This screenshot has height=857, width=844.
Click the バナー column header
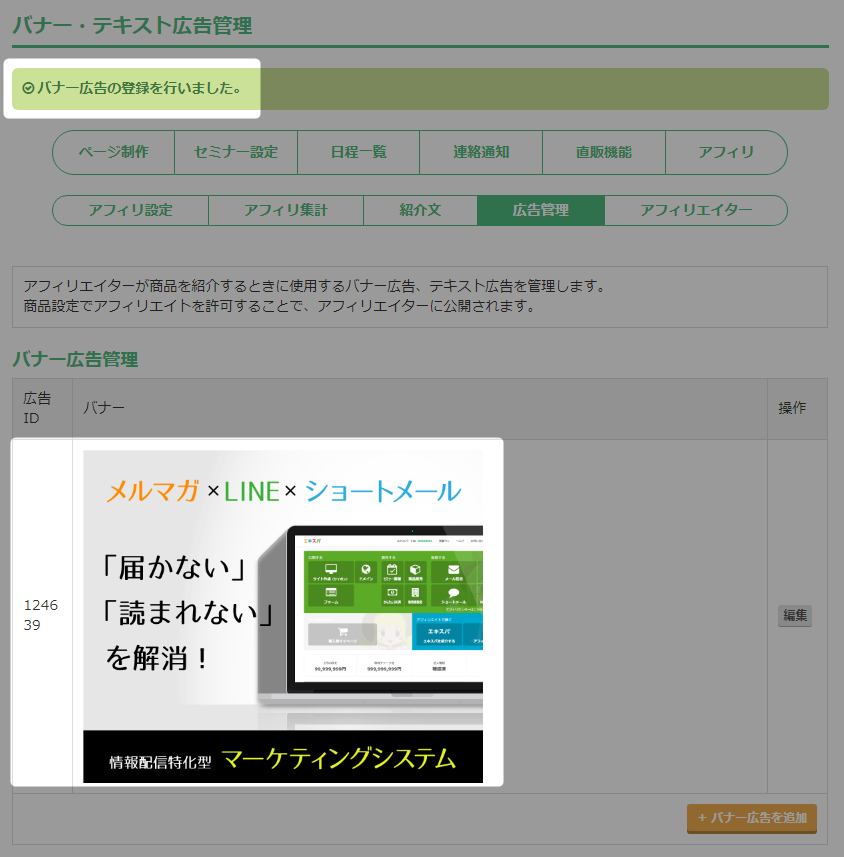[x=420, y=408]
